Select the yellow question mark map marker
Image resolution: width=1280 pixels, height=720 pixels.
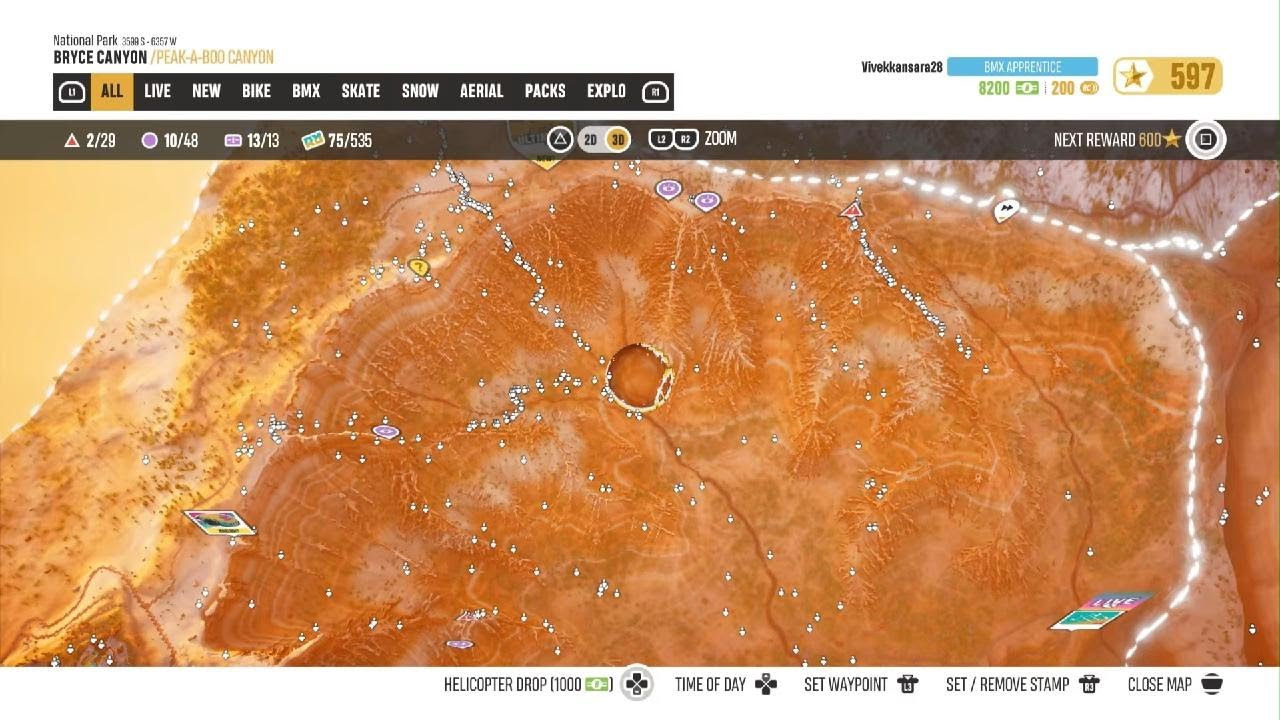pyautogui.click(x=419, y=267)
